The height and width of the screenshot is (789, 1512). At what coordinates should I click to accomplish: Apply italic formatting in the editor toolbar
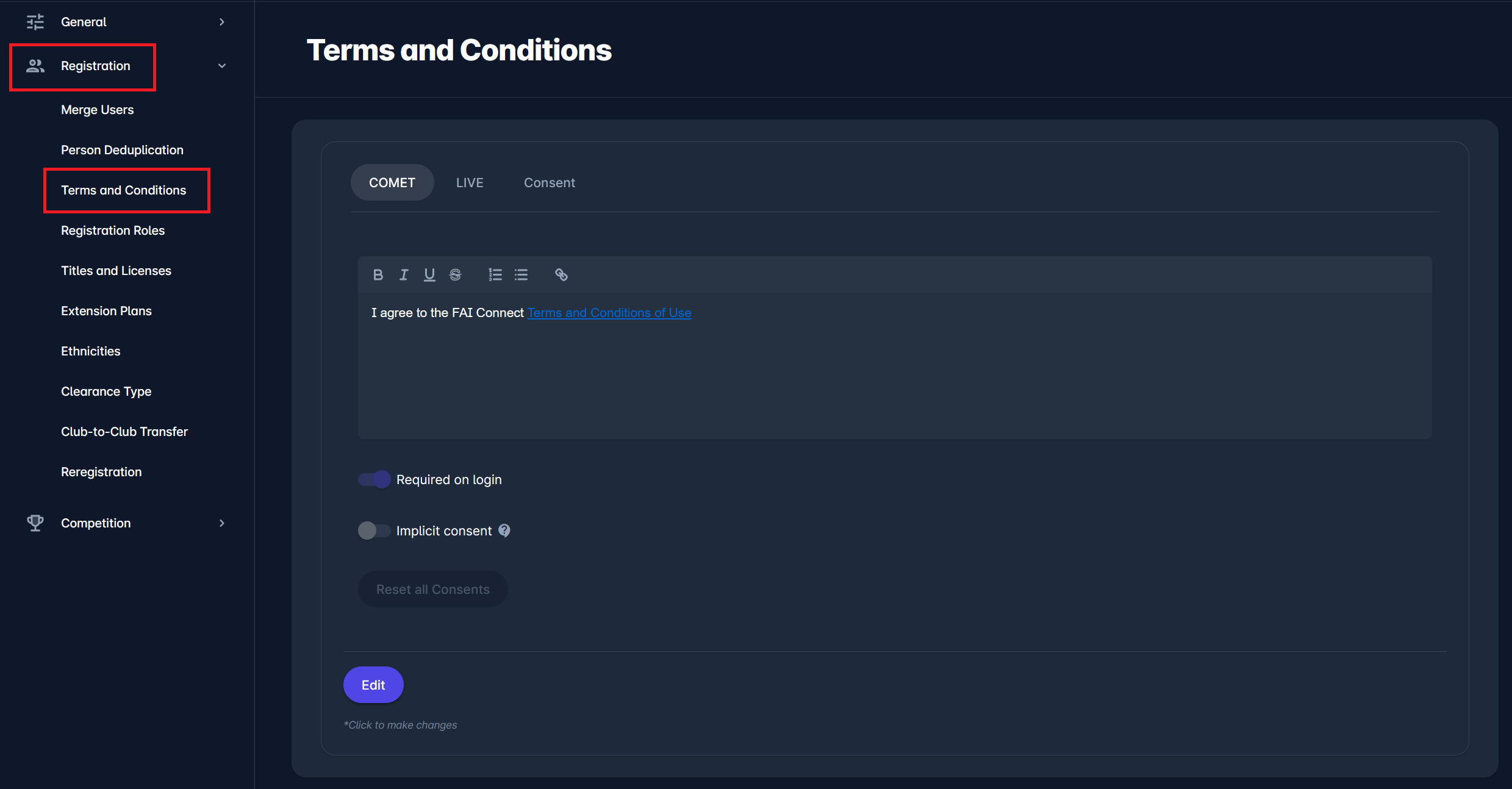click(x=404, y=275)
